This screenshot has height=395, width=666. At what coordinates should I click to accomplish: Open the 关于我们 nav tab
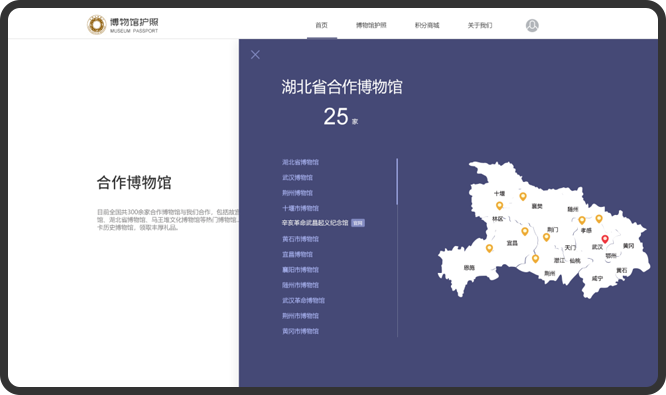(480, 25)
